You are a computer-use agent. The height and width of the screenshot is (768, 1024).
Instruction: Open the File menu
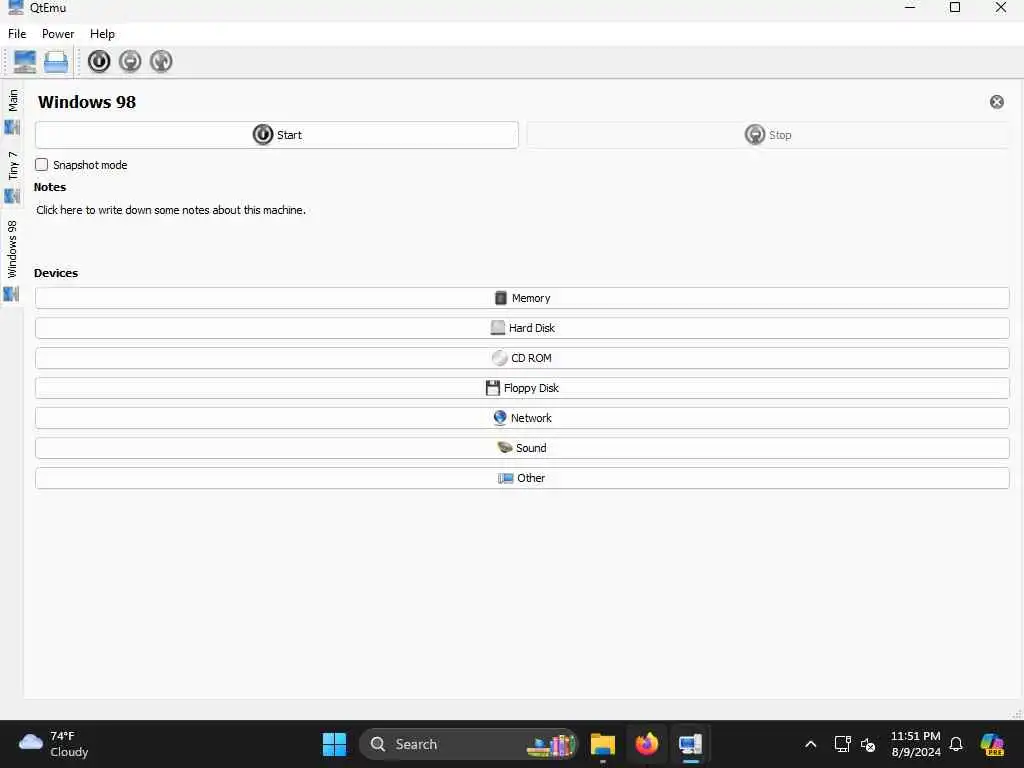pos(17,34)
